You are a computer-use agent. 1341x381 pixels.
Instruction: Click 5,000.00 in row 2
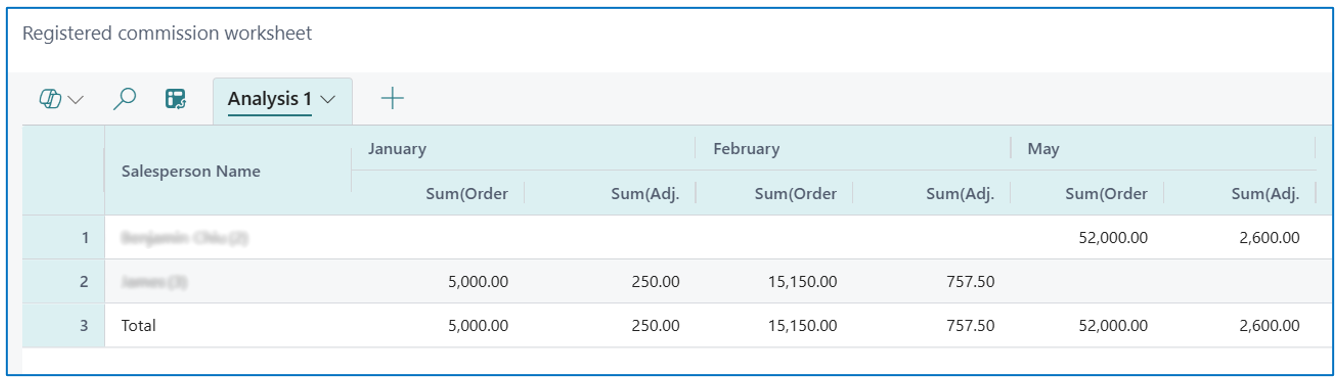pos(477,282)
